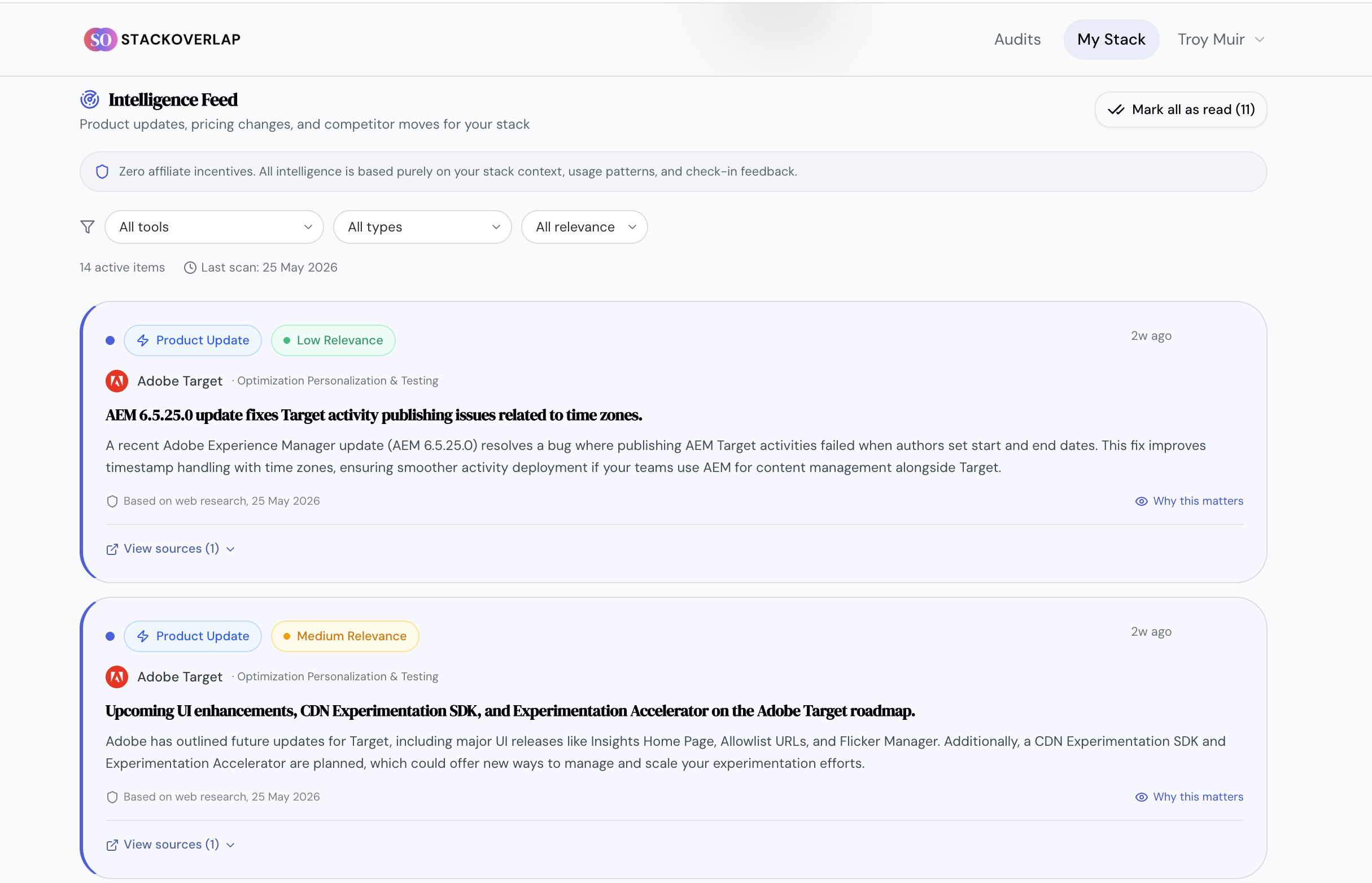Click lightning icon on AEM card's Product Update badge
This screenshot has height=883, width=1372.
coord(143,340)
